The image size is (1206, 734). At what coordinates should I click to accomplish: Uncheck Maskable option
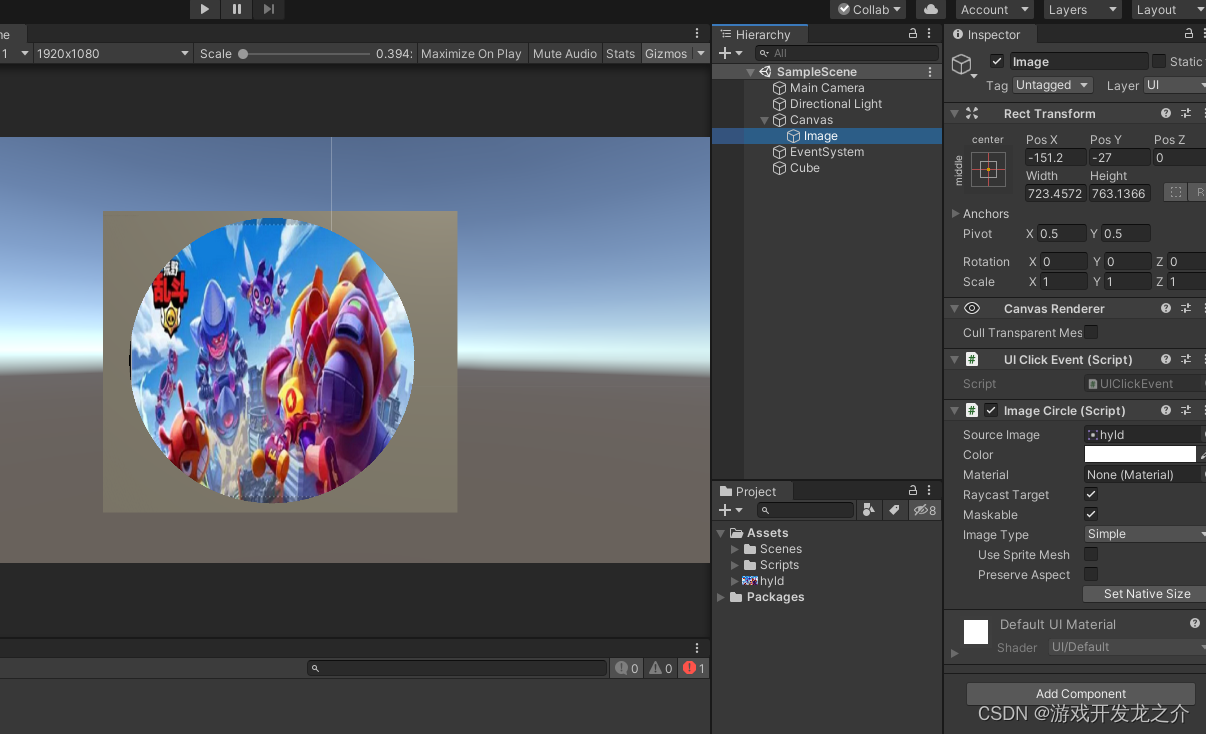[1091, 514]
